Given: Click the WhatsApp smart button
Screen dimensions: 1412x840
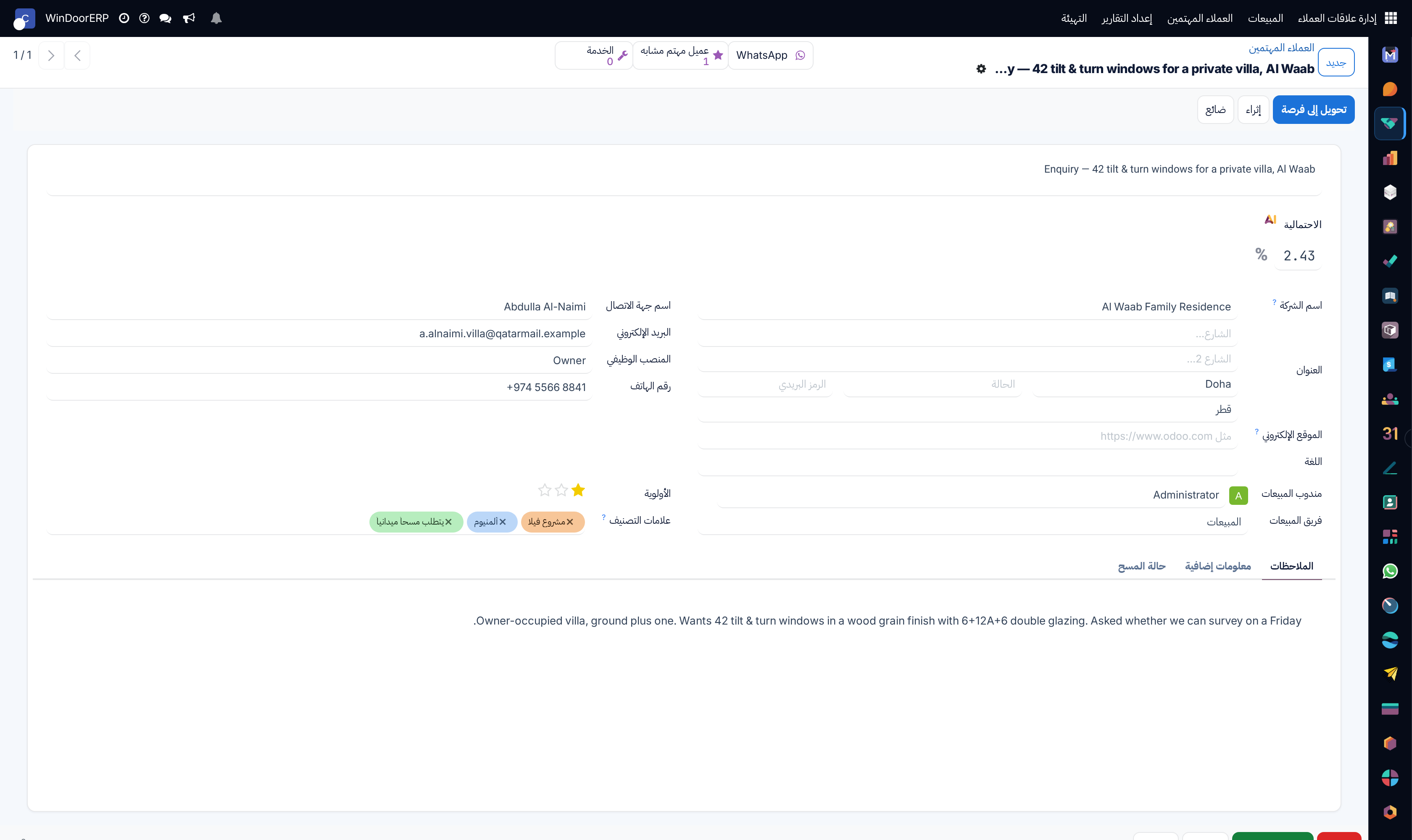Looking at the screenshot, I should click(x=770, y=55).
